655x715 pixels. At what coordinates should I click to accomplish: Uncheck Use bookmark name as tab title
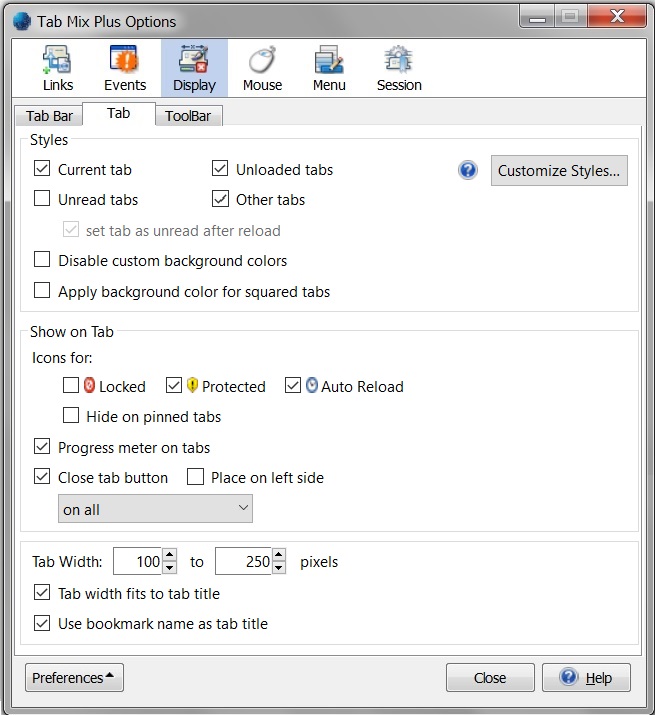(x=42, y=622)
